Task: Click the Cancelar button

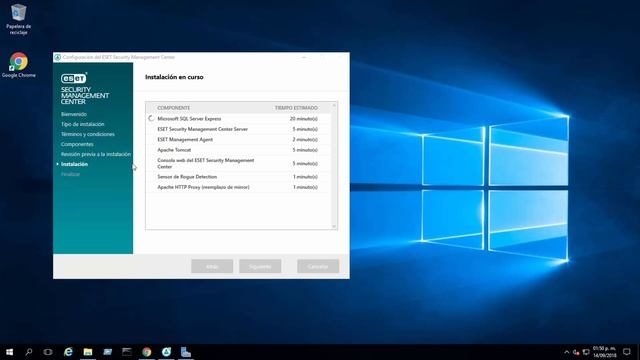Action: click(318, 266)
